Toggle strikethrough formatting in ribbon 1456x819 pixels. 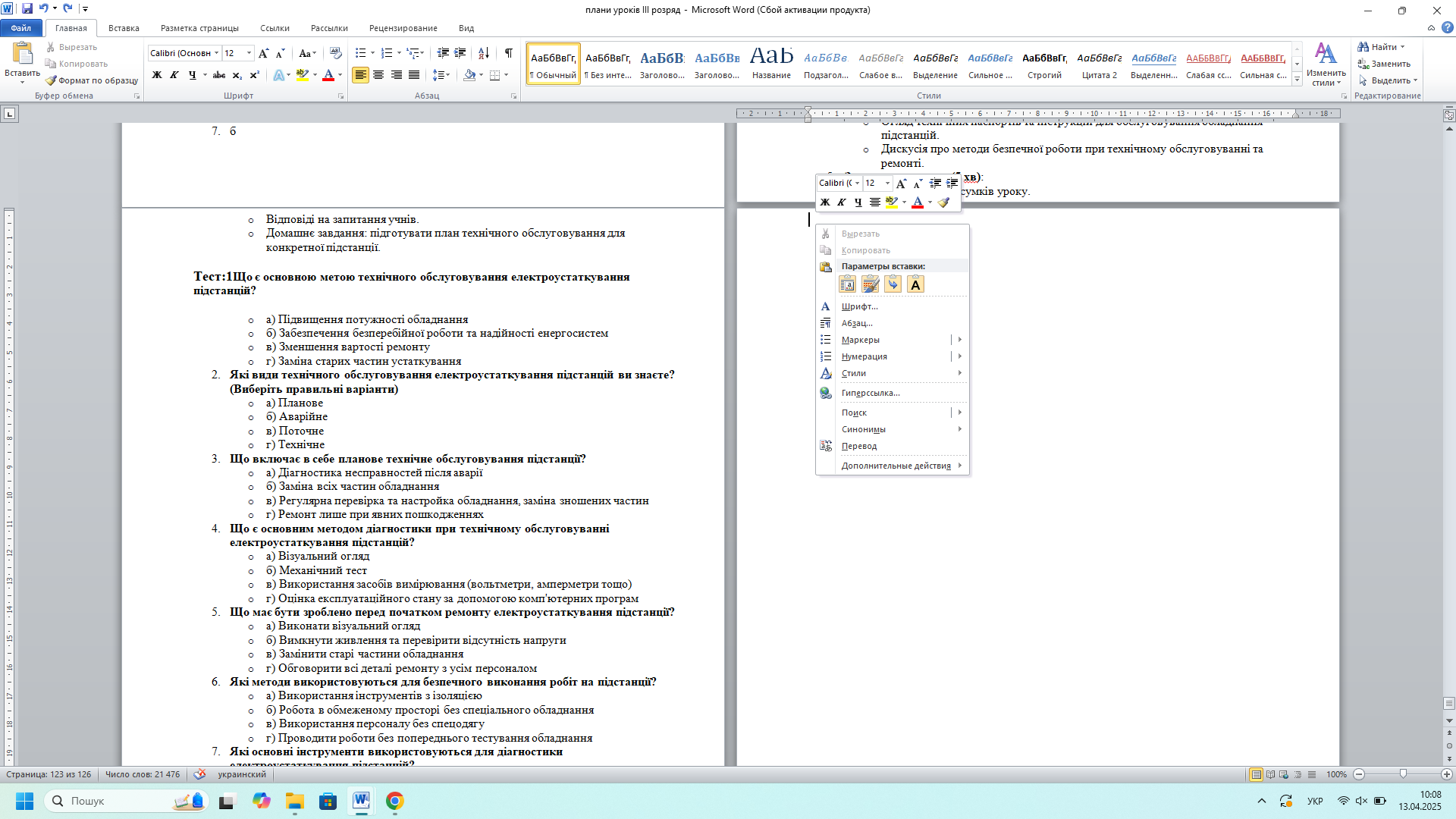click(x=219, y=75)
